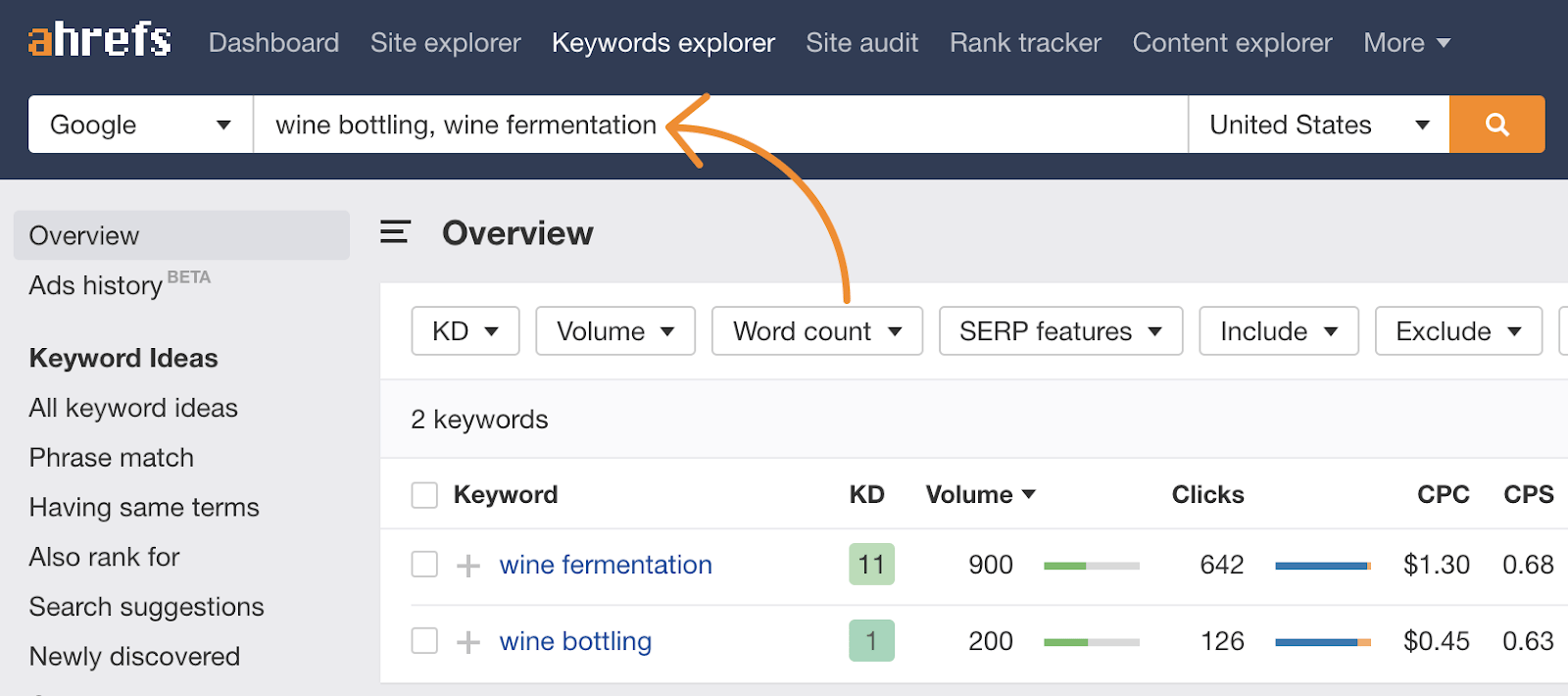Viewport: 1568px width, 696px height.
Task: Go to Dashboard in top navigation
Action: pyautogui.click(x=273, y=43)
